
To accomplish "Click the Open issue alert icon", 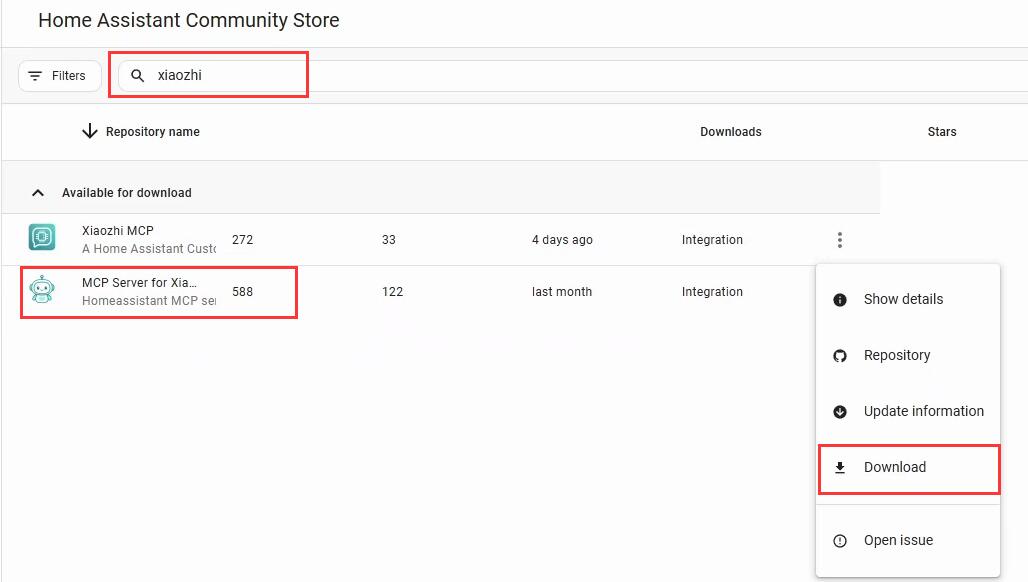I will [x=840, y=540].
